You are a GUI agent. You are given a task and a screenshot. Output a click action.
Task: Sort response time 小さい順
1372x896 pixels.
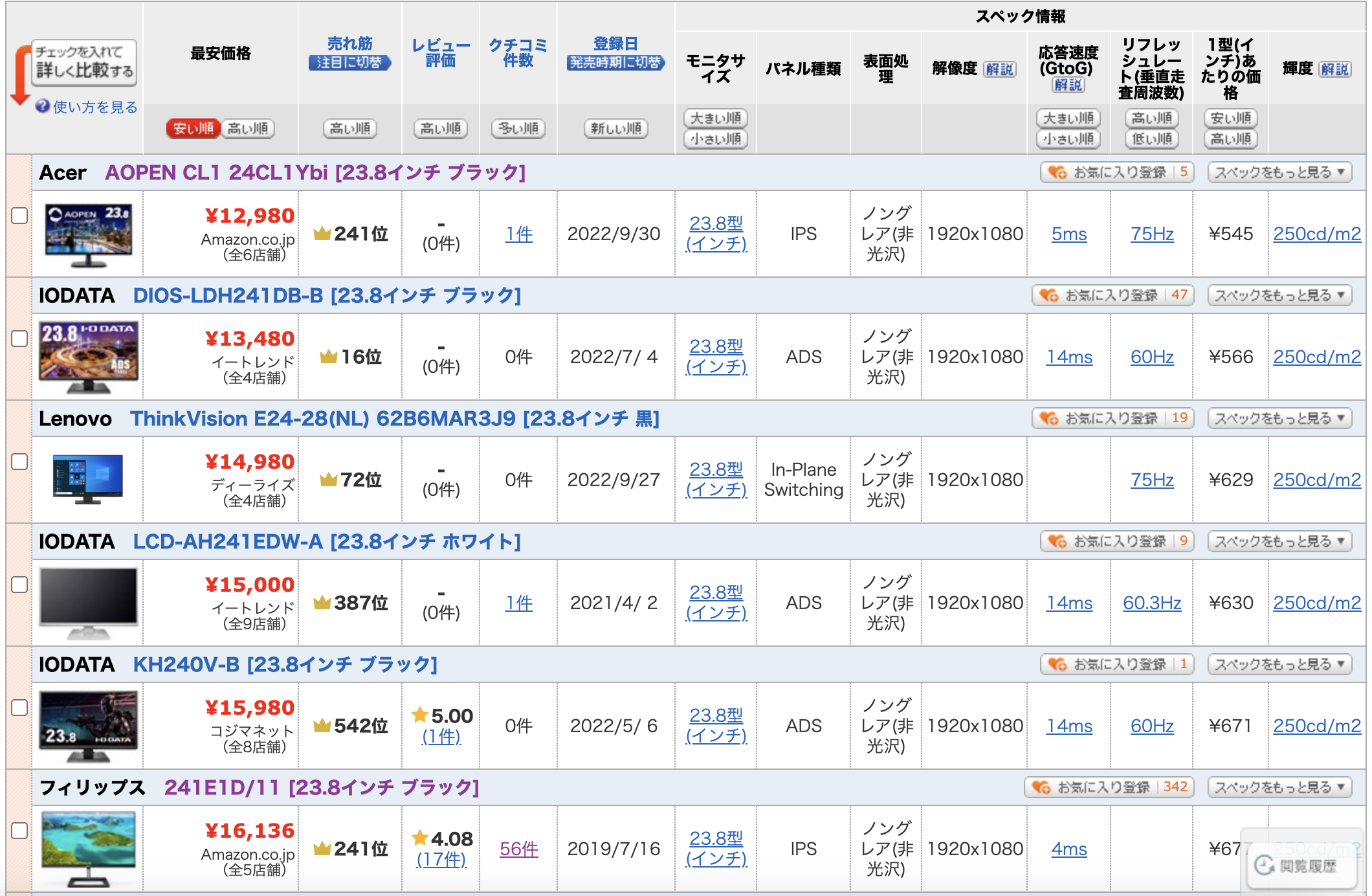coord(1068,139)
